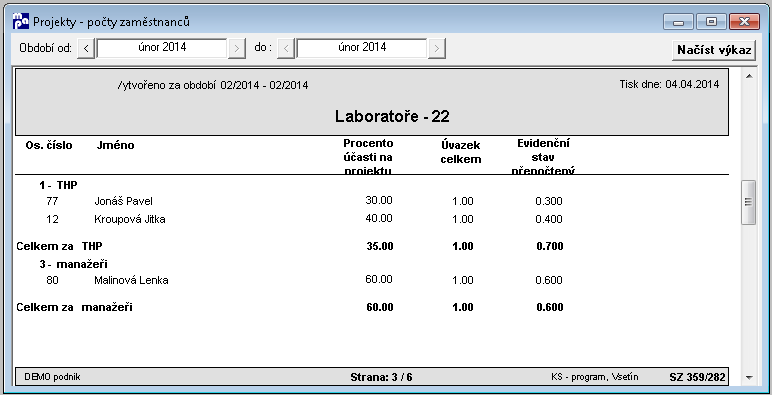Click 'Tisk dne: 04.04.2014' print date
This screenshot has height=395, width=772.
coord(669,84)
